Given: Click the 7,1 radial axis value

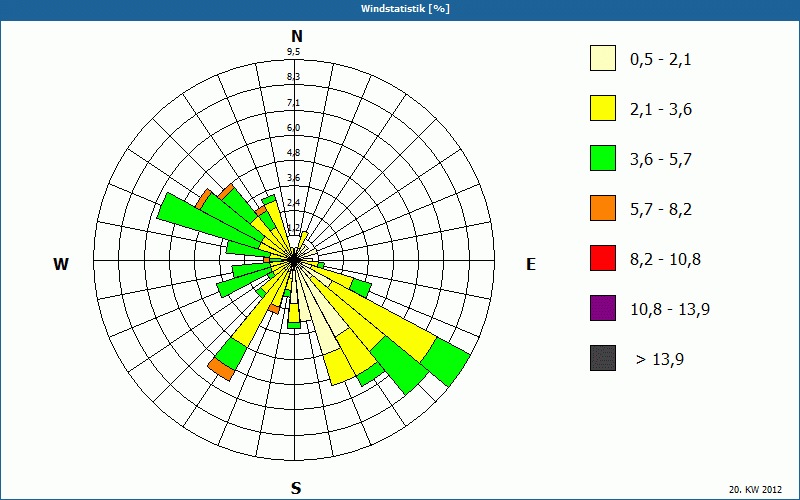Looking at the screenshot, I should (x=293, y=103).
